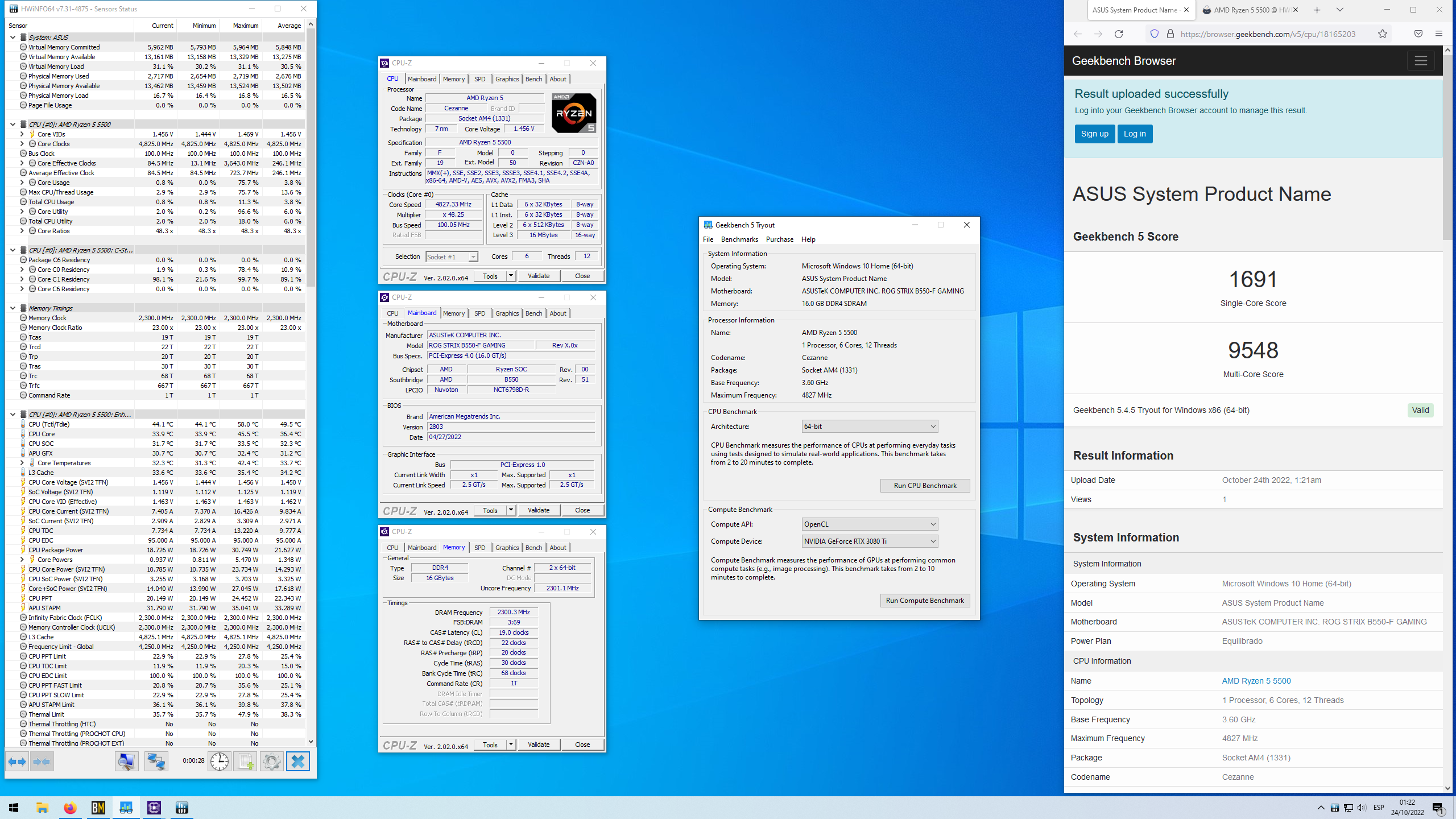
Task: Open the Benchmarks menu in Geekbench
Action: pos(739,239)
